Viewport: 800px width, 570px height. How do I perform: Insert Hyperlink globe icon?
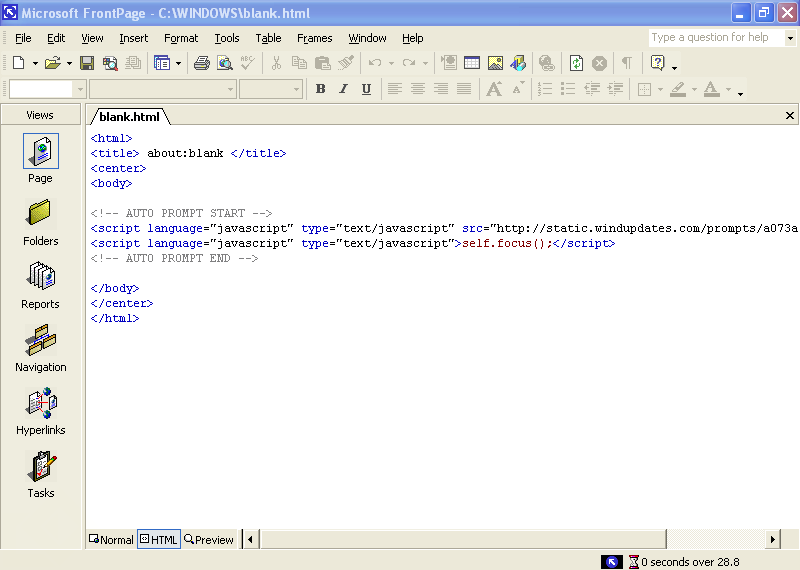pos(546,63)
